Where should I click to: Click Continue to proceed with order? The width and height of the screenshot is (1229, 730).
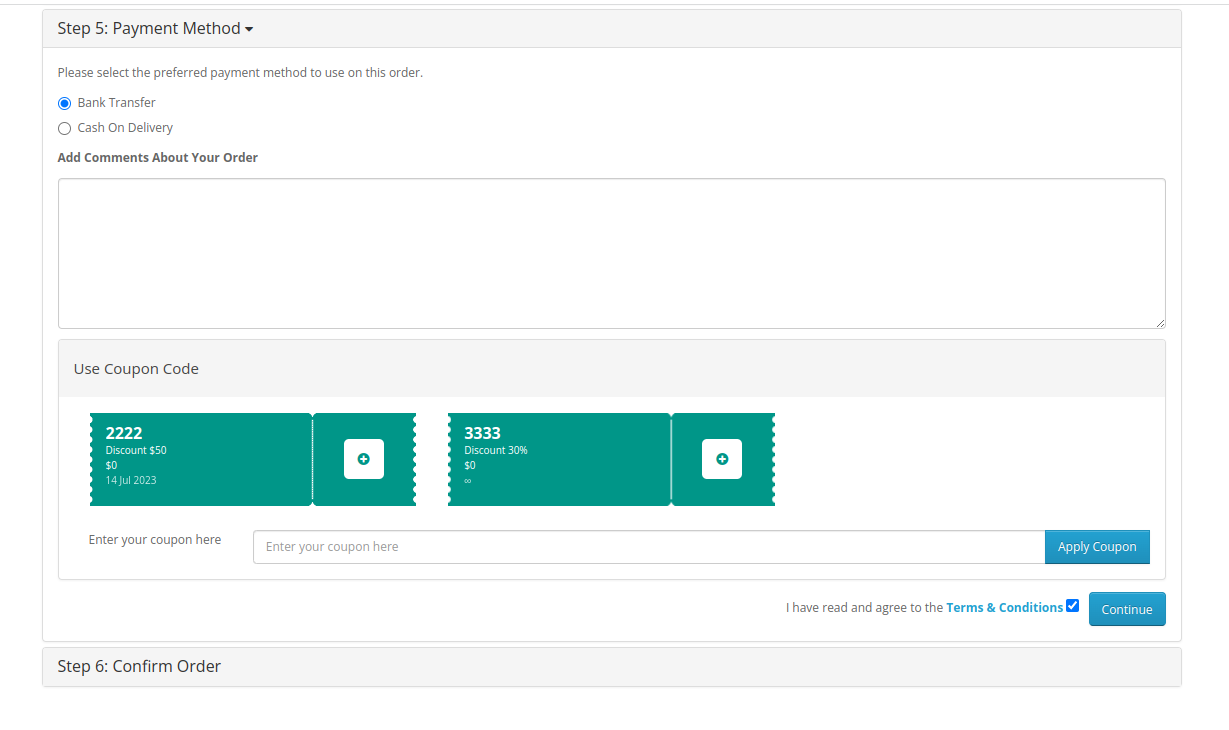[x=1127, y=609]
